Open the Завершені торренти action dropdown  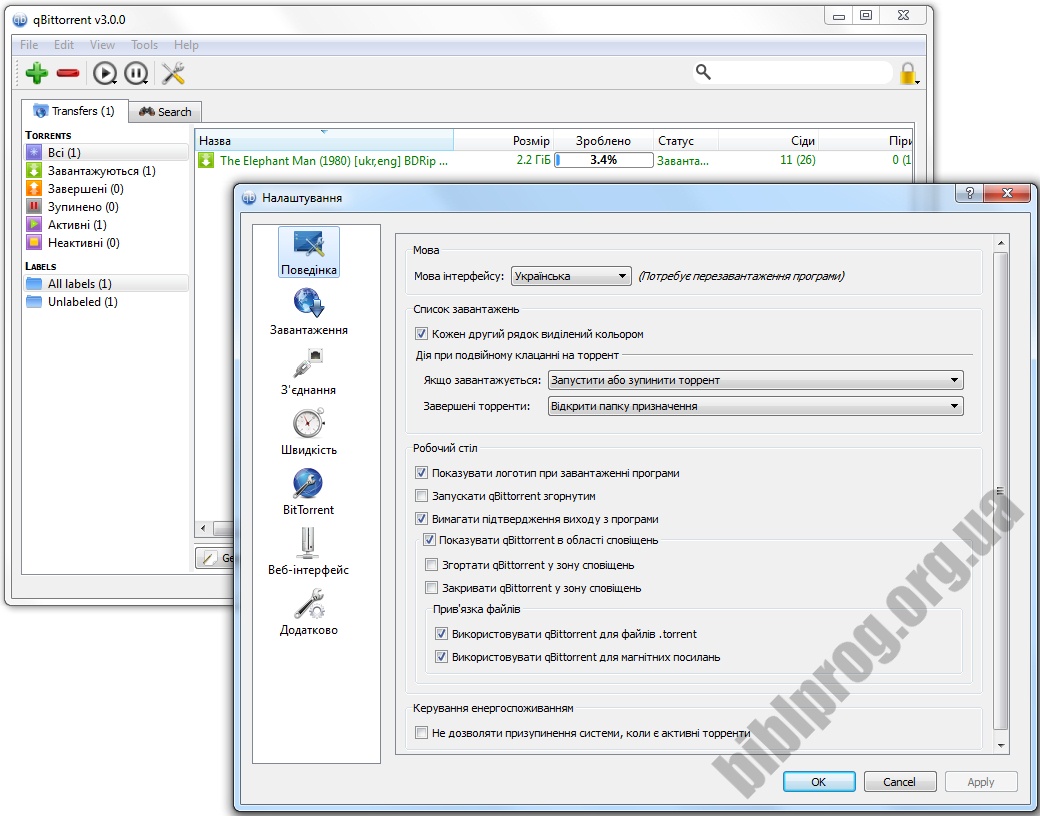[755, 406]
